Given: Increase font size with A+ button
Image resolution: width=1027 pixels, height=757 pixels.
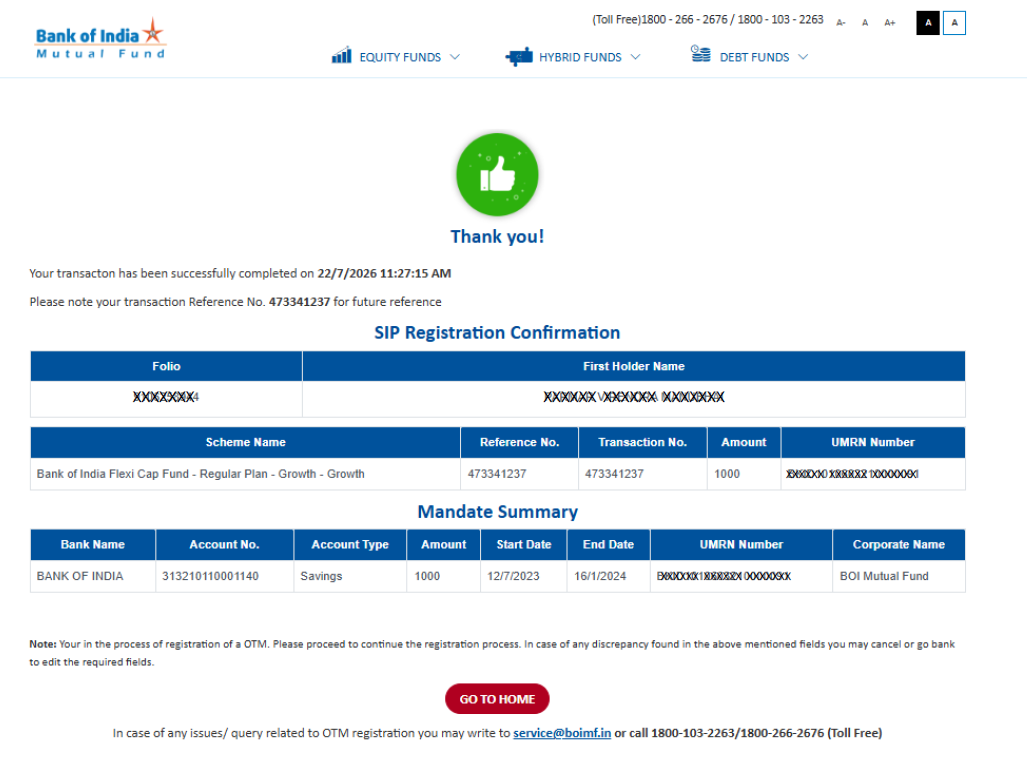Looking at the screenshot, I should pyautogui.click(x=889, y=23).
